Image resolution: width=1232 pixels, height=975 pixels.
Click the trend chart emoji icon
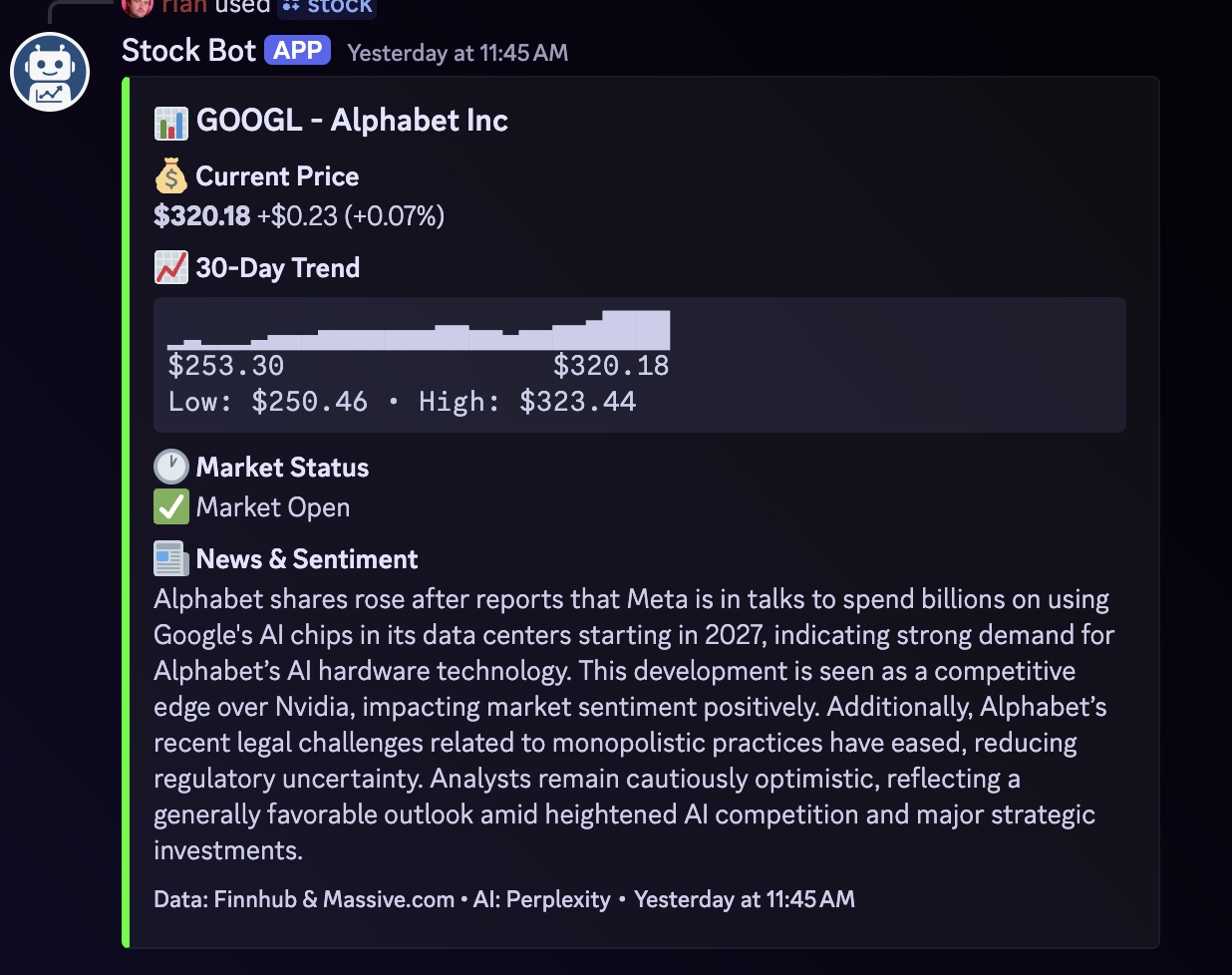click(x=171, y=268)
